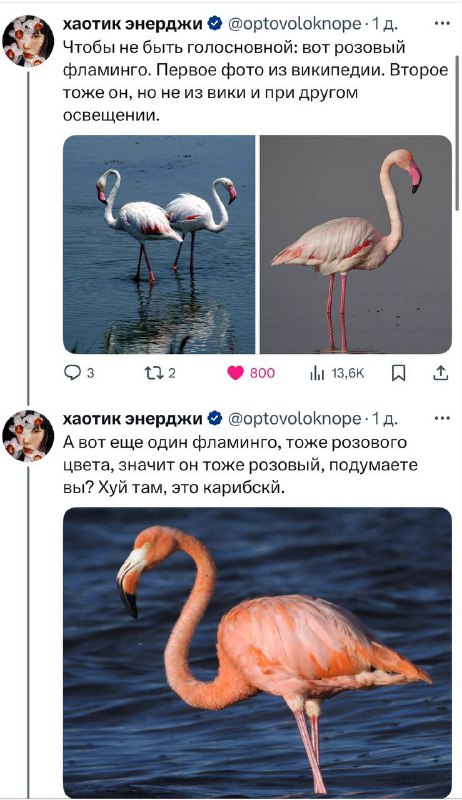Retweet the first flamingo tweet
Image resolution: width=462 pixels, height=800 pixels.
coord(153,373)
